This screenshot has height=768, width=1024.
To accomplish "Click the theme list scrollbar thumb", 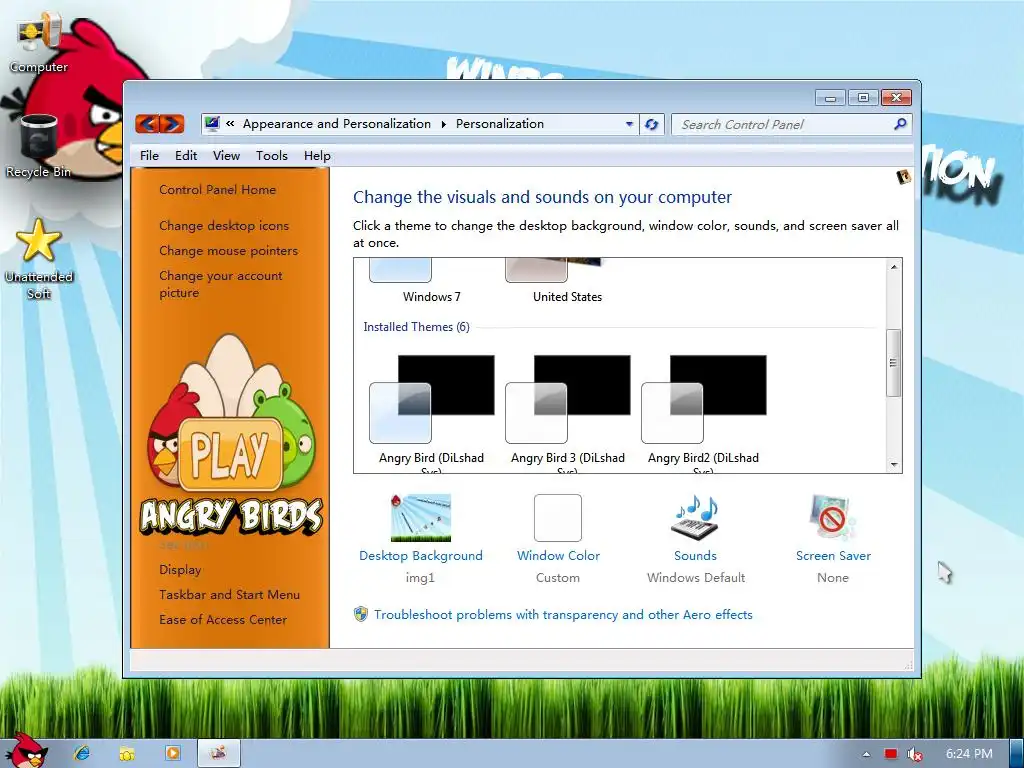I will click(x=894, y=362).
